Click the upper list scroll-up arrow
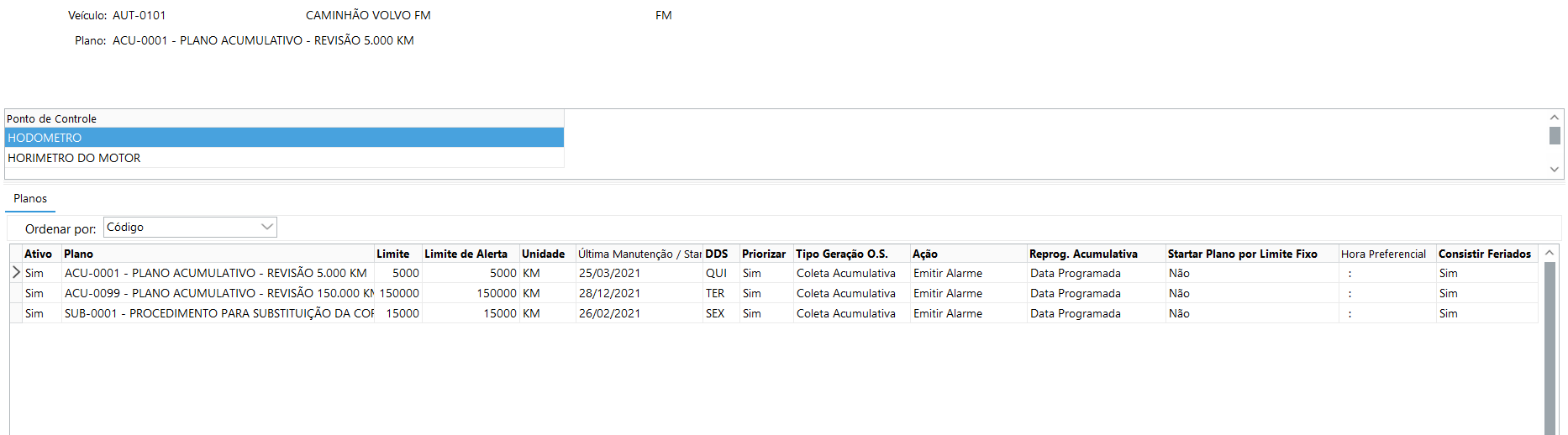The image size is (1568, 435). [x=1555, y=118]
